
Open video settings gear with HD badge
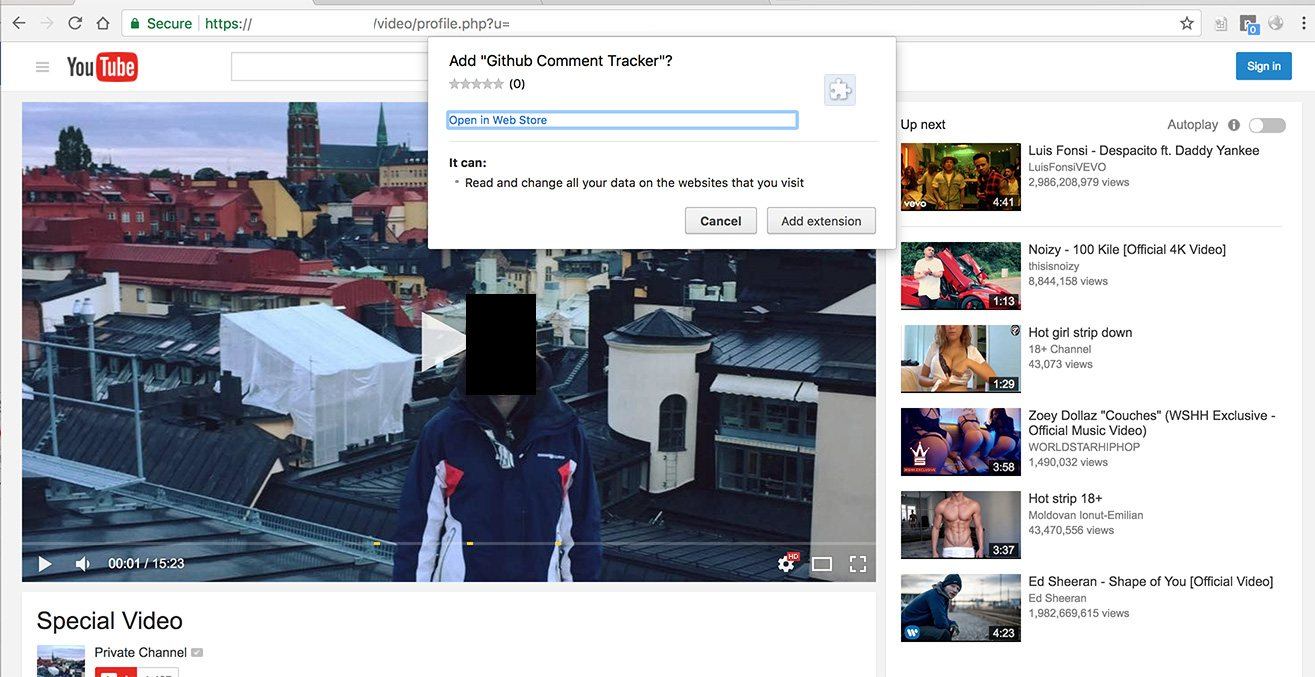(788, 563)
